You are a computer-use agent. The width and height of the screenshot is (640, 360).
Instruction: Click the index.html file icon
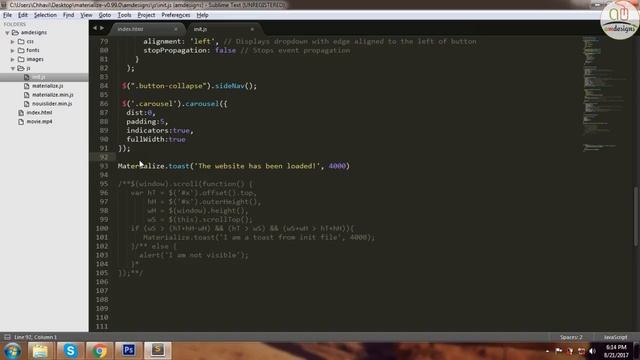[x=21, y=113]
